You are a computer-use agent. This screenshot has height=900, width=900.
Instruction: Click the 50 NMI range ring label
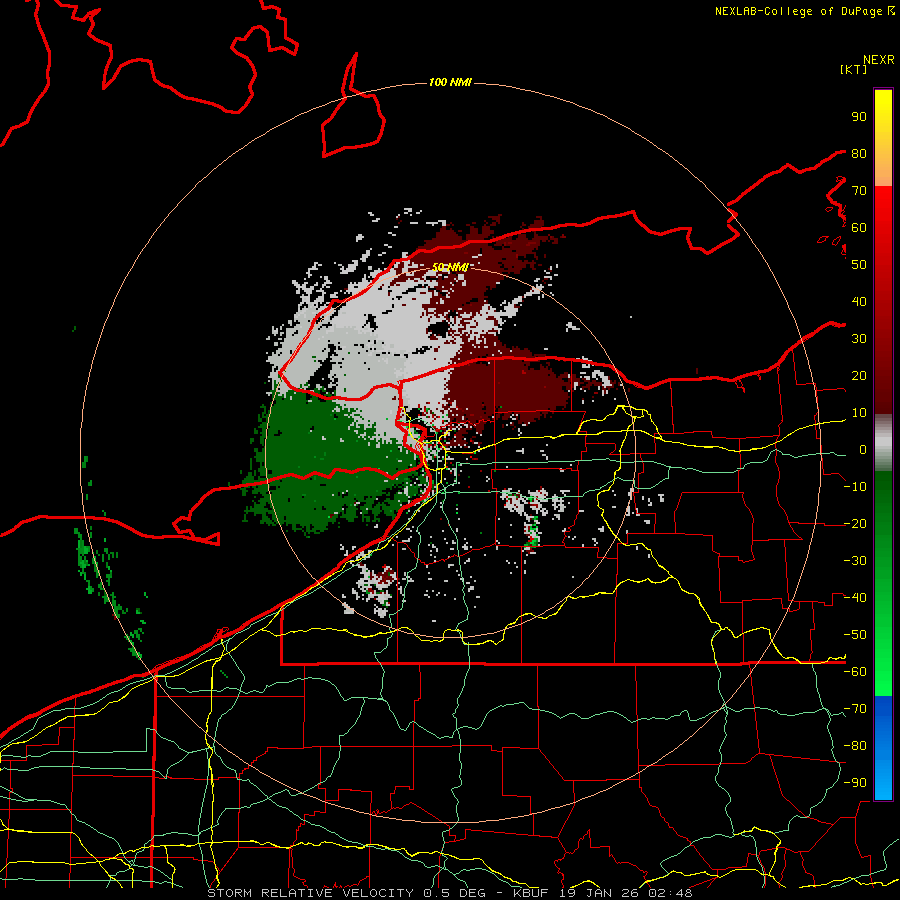[450, 267]
